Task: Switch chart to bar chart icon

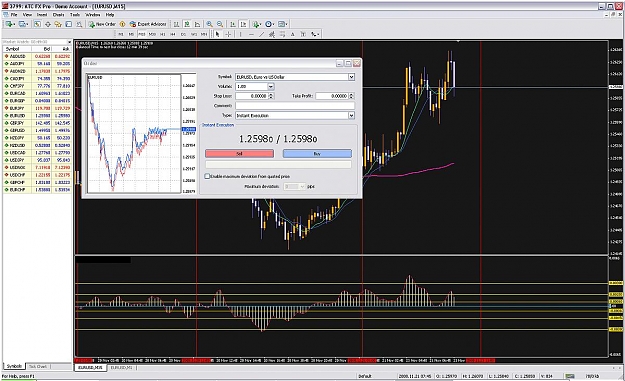Action: pos(176,24)
